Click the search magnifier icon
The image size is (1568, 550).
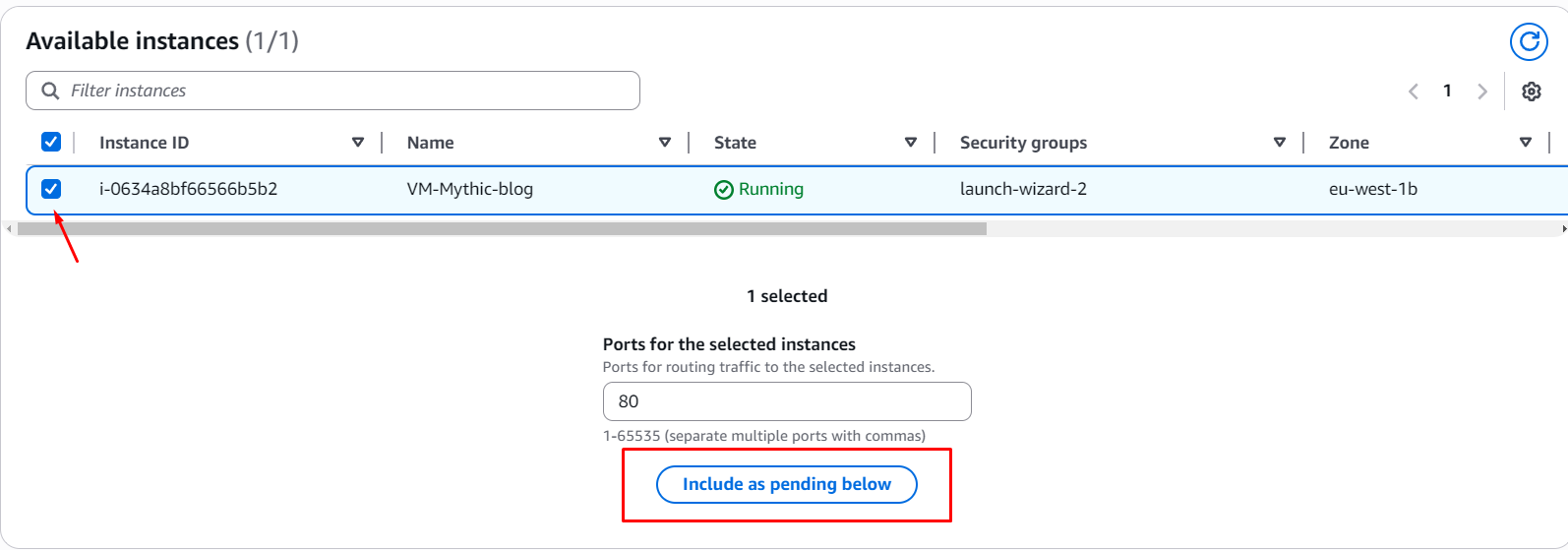pos(50,91)
